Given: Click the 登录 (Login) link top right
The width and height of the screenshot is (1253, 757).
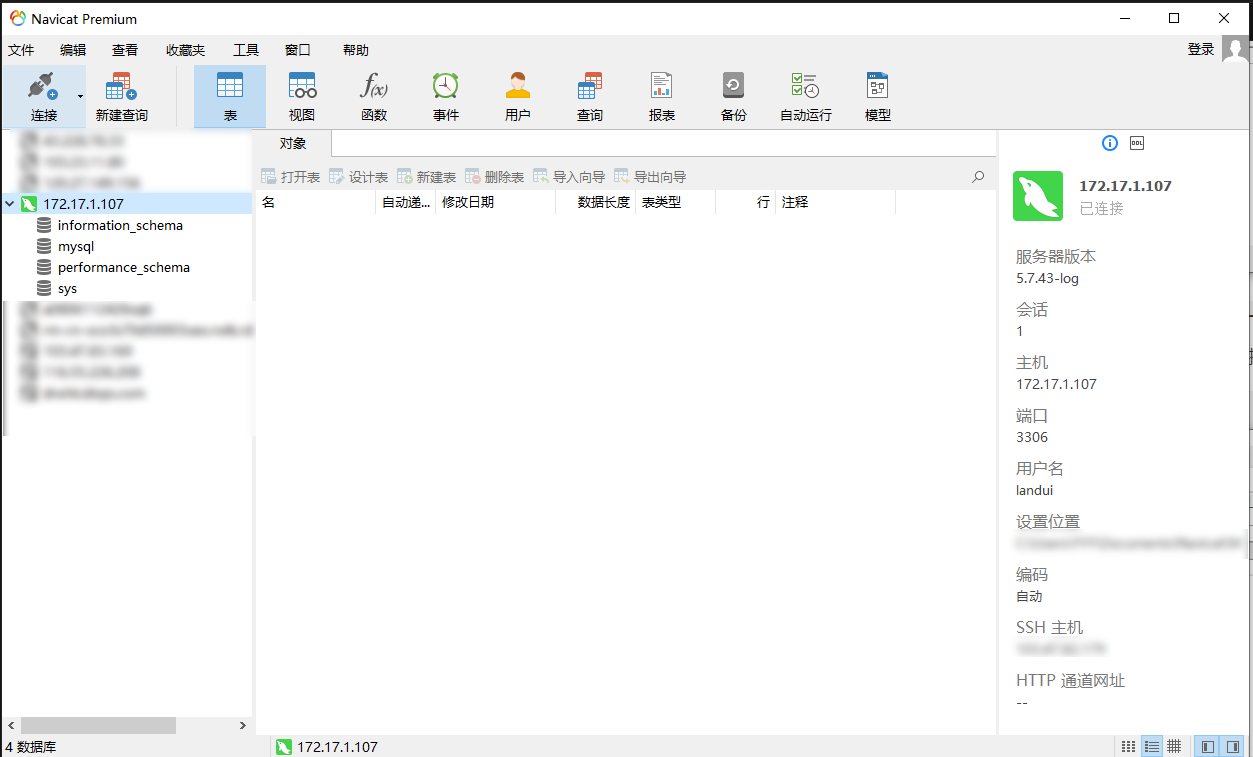Looking at the screenshot, I should (1200, 48).
